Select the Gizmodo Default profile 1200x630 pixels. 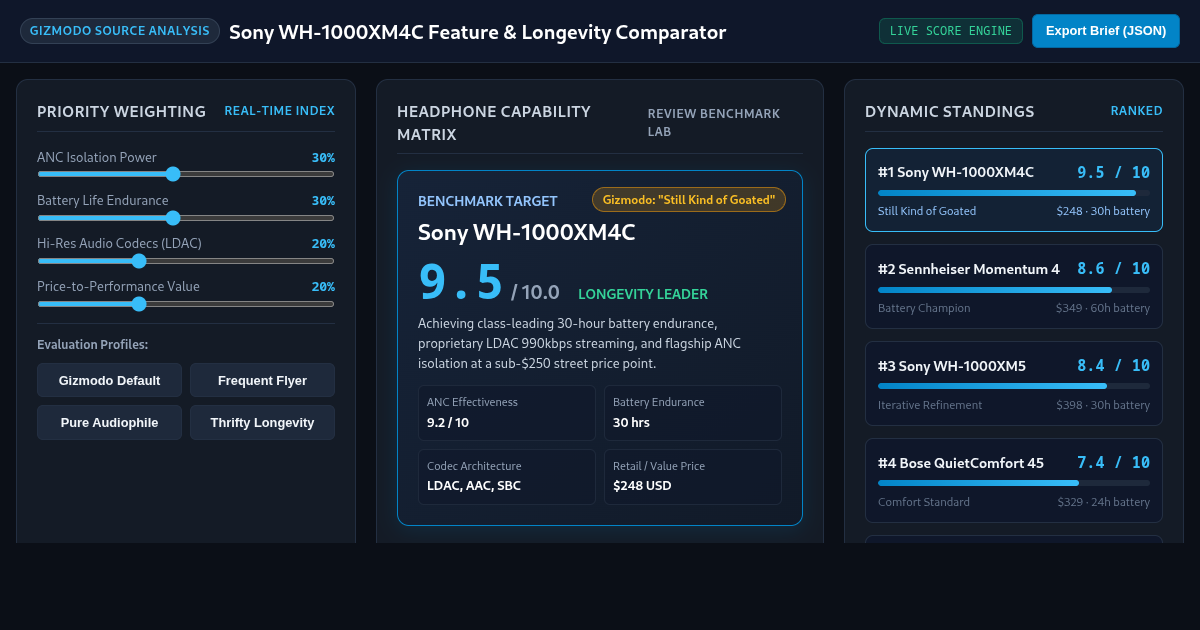click(109, 380)
